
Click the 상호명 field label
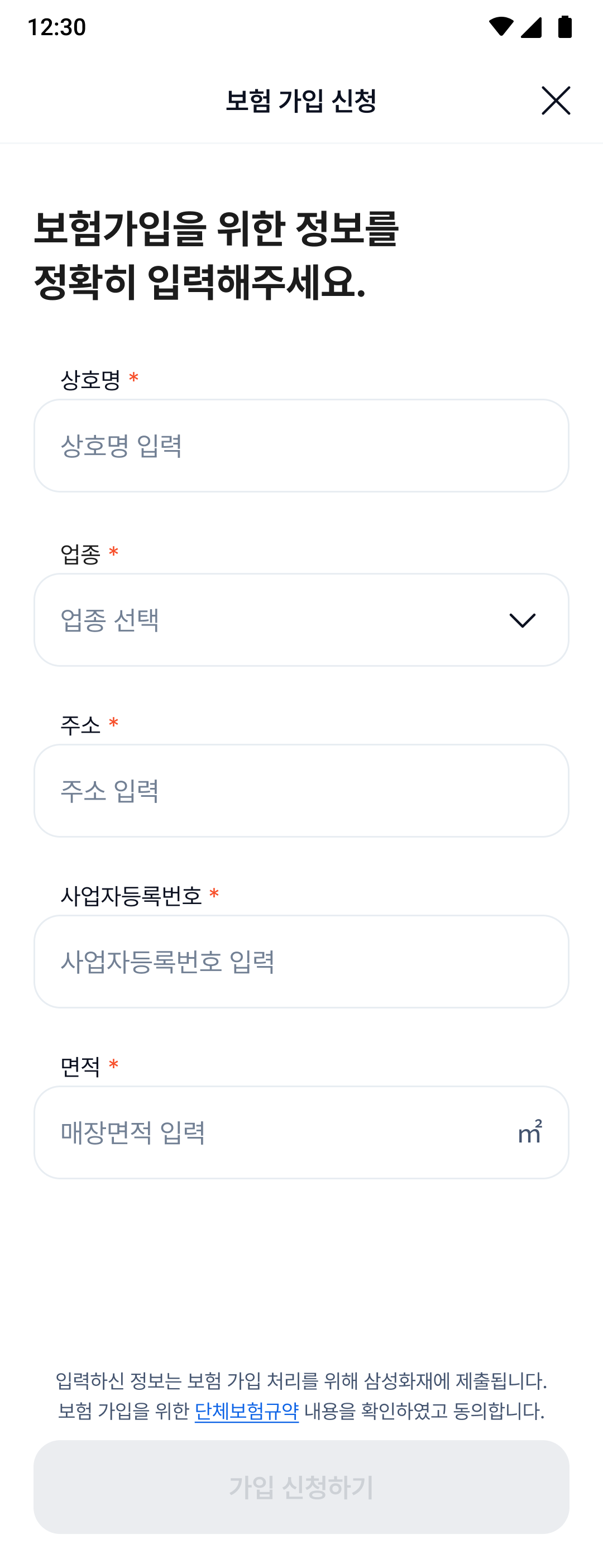(90, 380)
